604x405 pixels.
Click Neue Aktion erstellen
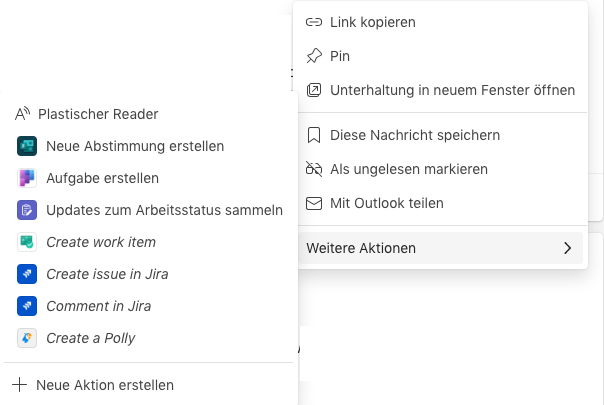(x=105, y=385)
